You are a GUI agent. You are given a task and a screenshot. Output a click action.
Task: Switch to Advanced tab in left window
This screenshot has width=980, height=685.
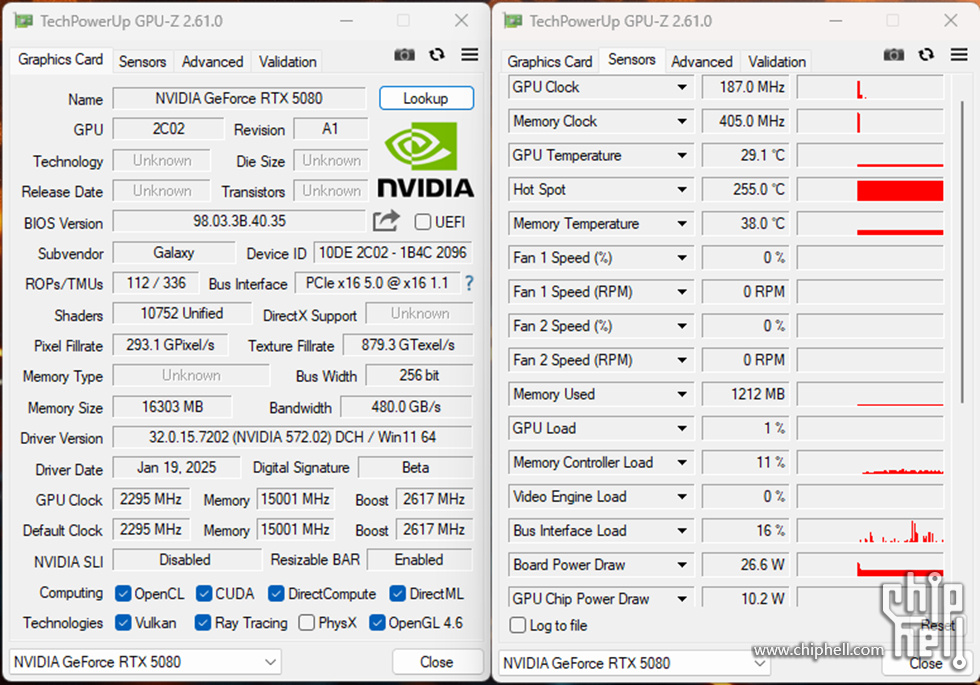pos(212,61)
